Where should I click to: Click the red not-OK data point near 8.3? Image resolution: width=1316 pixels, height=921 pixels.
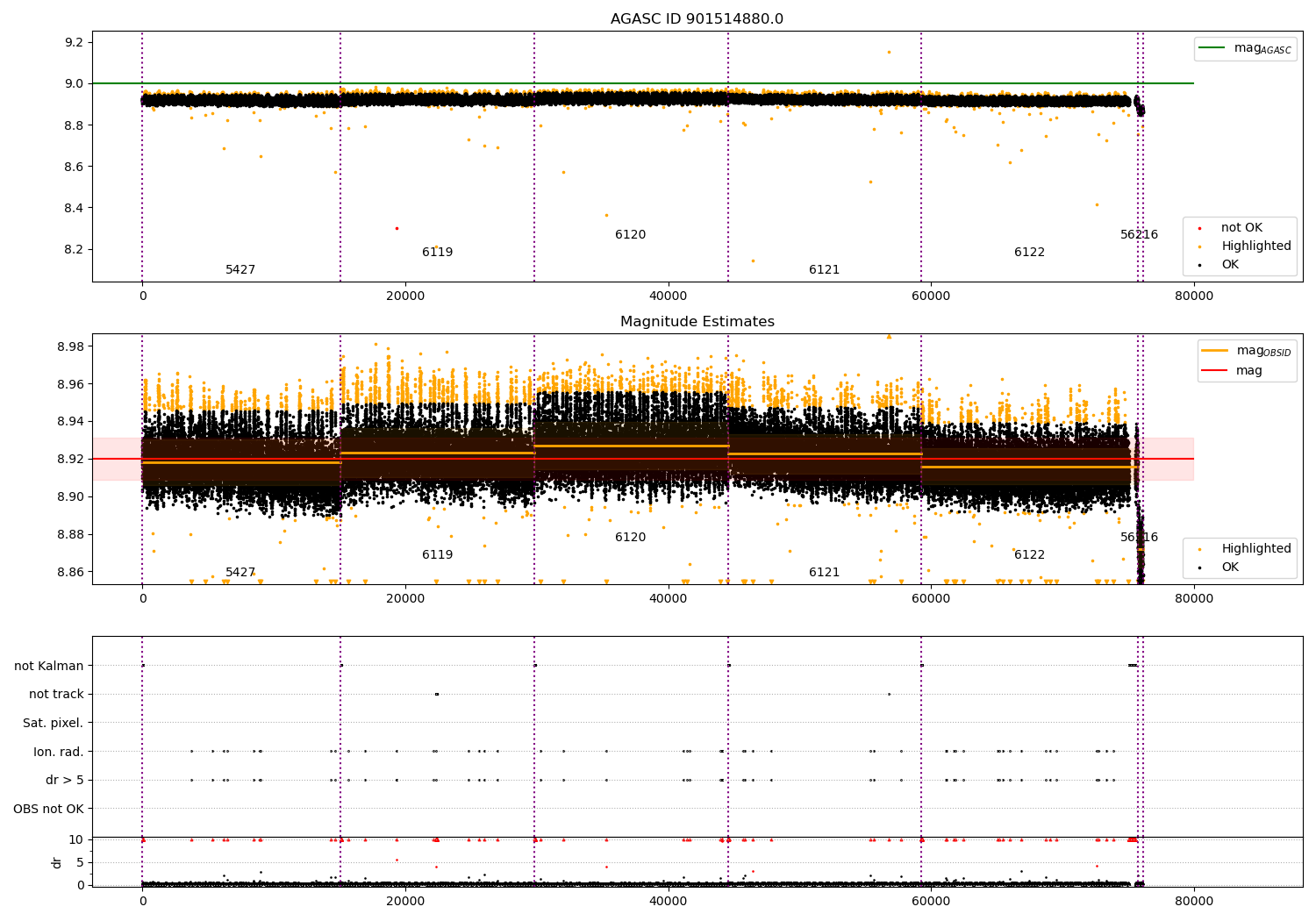point(397,228)
